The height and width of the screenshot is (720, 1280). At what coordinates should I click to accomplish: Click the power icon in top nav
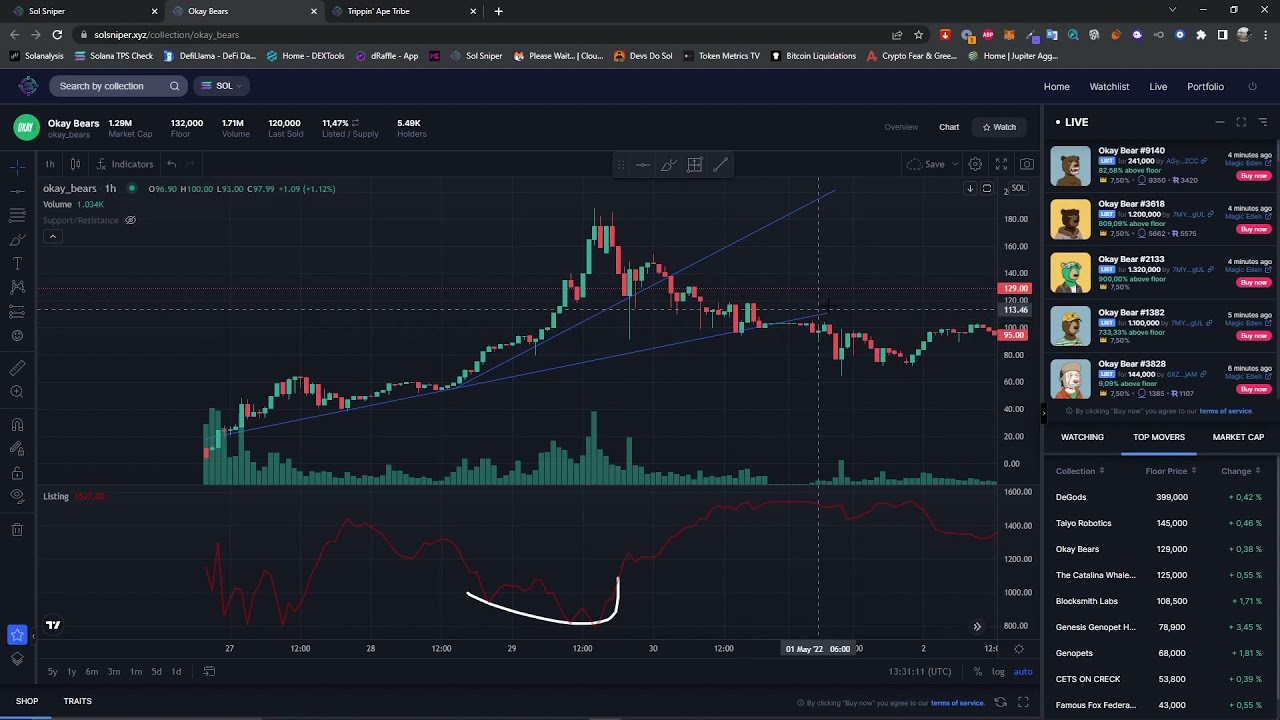[x=1252, y=86]
